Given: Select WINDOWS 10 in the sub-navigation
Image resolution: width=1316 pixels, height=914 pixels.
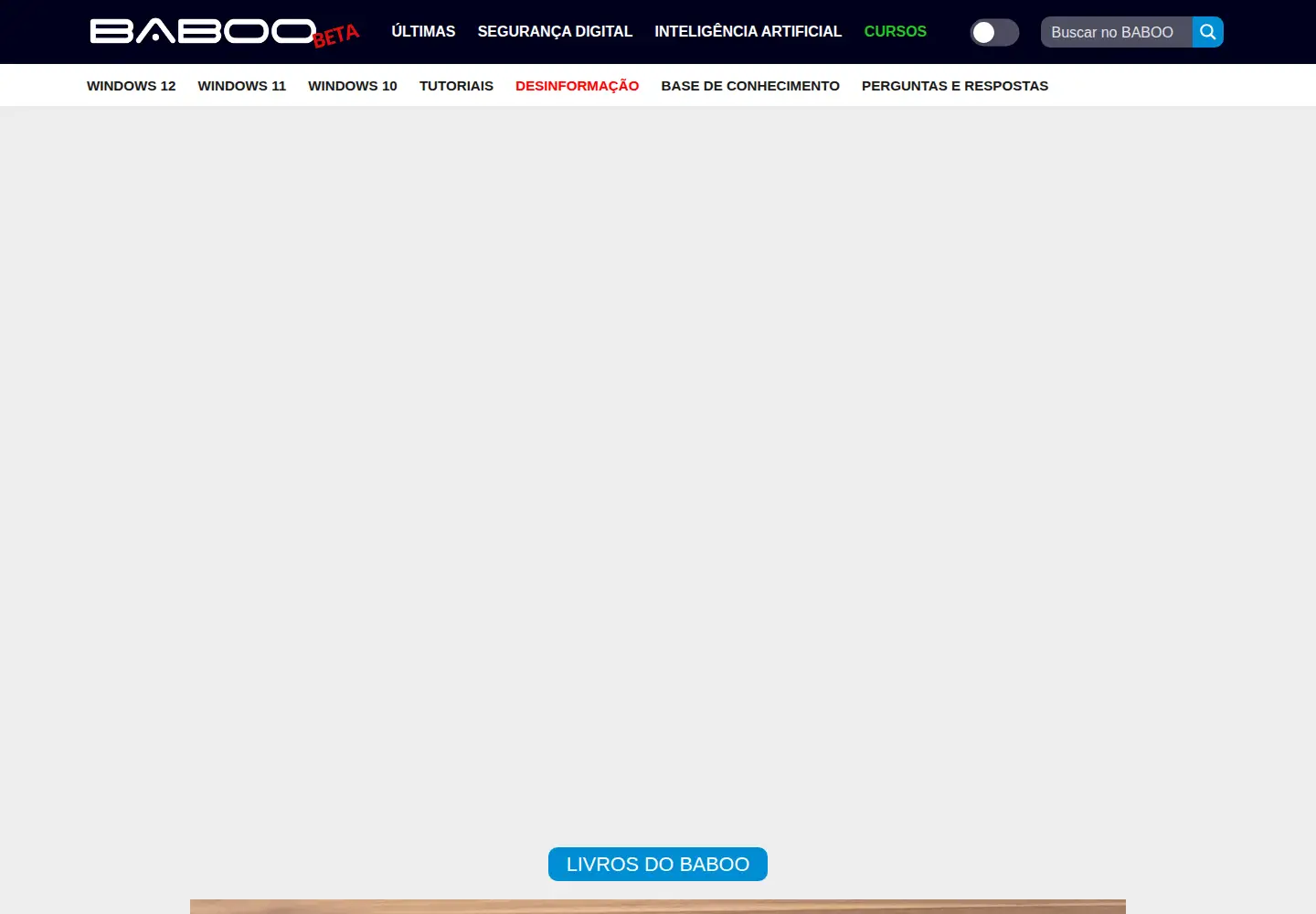Looking at the screenshot, I should pos(352,86).
